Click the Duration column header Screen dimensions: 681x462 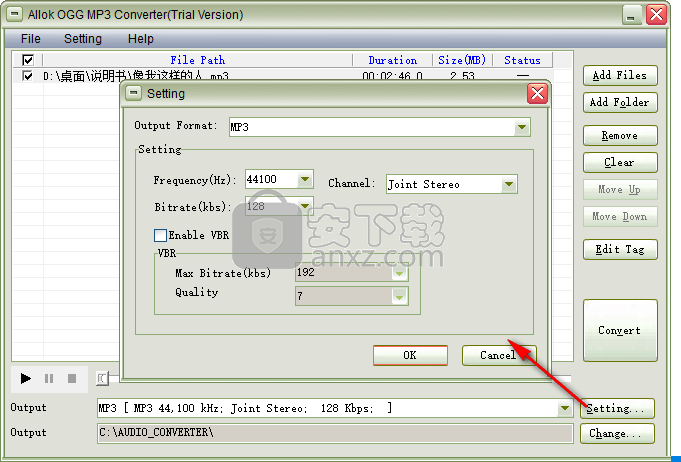point(393,60)
